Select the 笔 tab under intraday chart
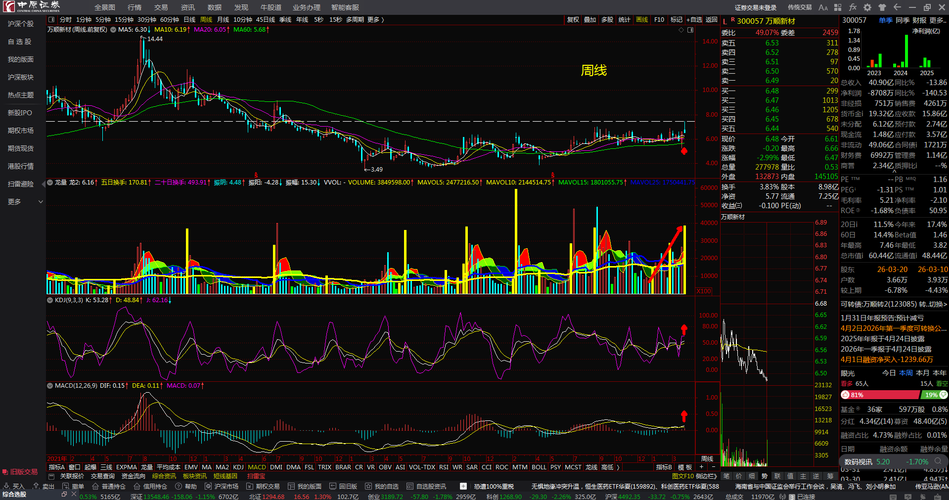 pyautogui.click(x=726, y=476)
